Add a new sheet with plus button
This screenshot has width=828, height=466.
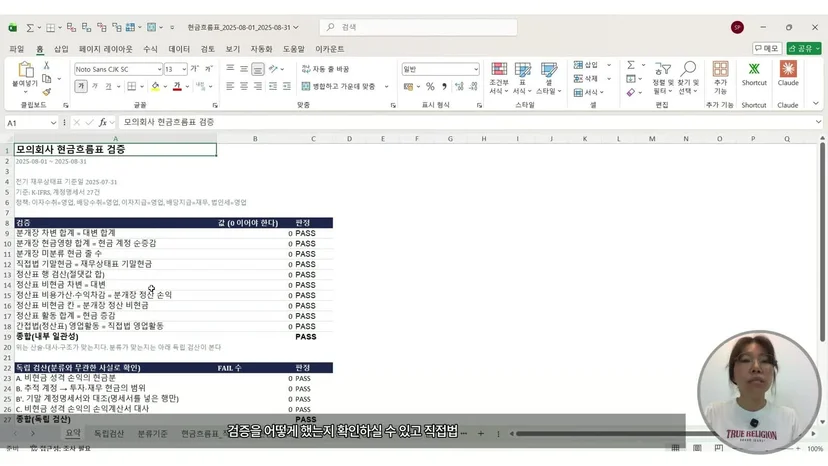481,434
